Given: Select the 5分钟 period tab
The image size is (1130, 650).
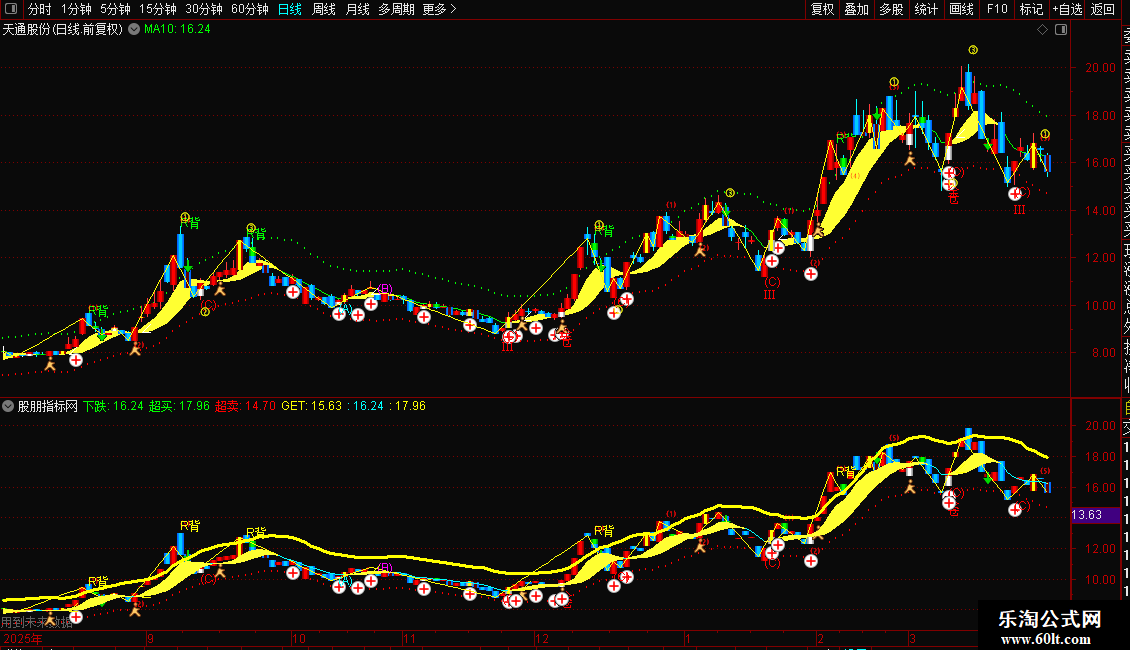Looking at the screenshot, I should [115, 9].
